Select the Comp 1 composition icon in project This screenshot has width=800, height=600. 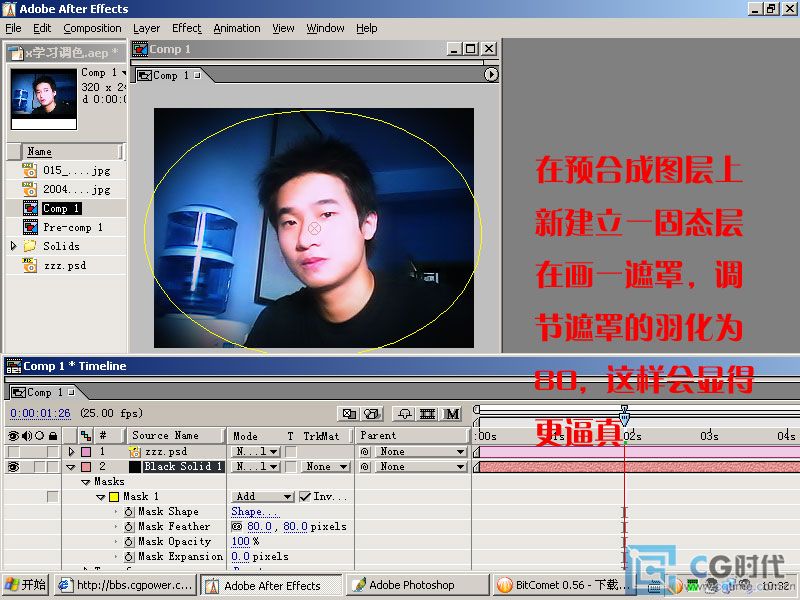[30, 208]
